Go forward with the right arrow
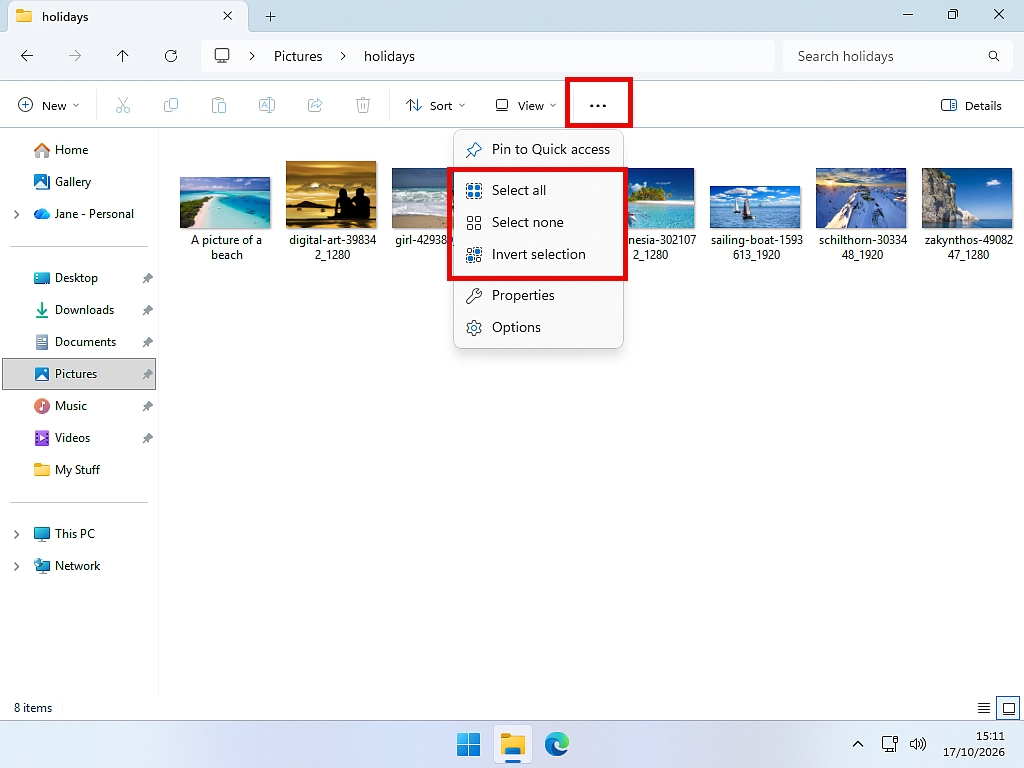The height and width of the screenshot is (768, 1024). [x=75, y=56]
